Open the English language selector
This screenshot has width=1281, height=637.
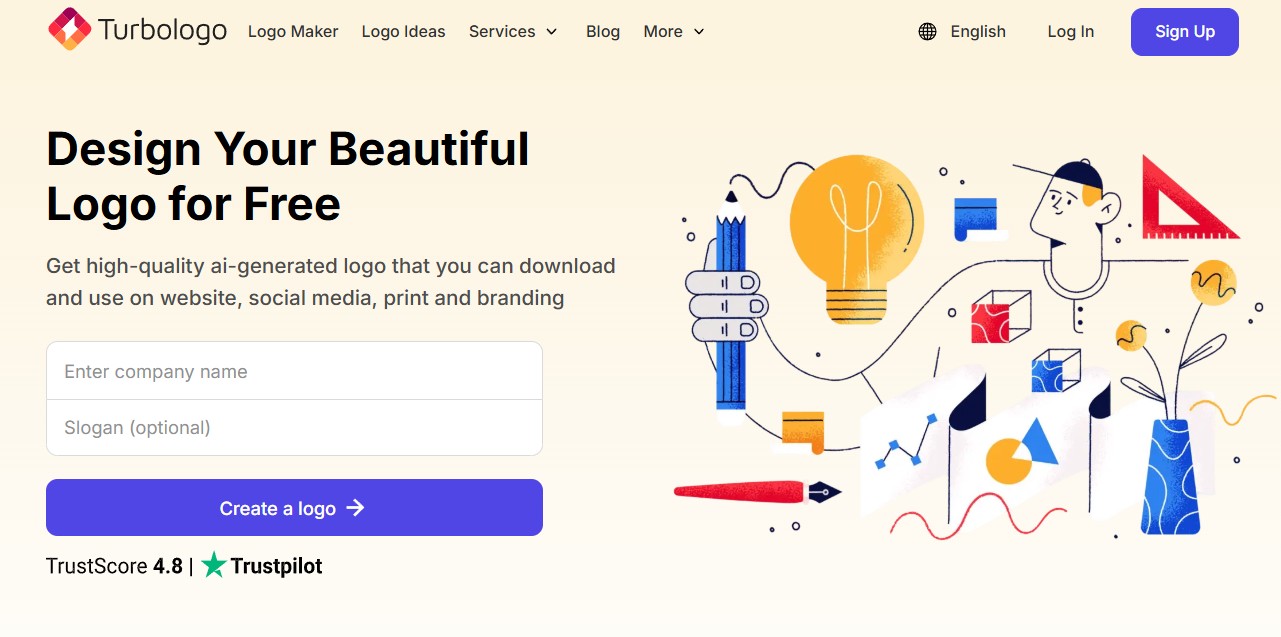977,31
